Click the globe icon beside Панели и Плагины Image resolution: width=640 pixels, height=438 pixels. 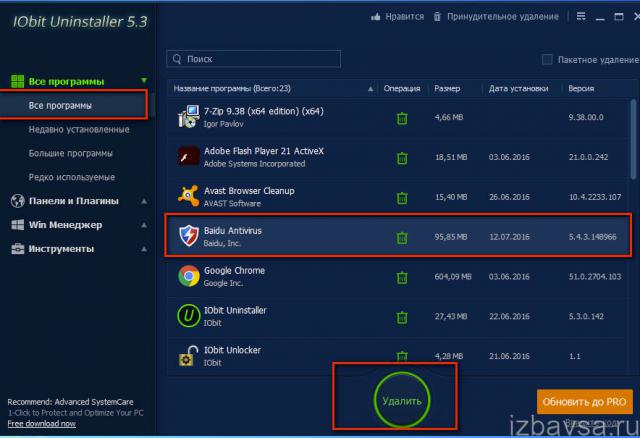coord(18,201)
